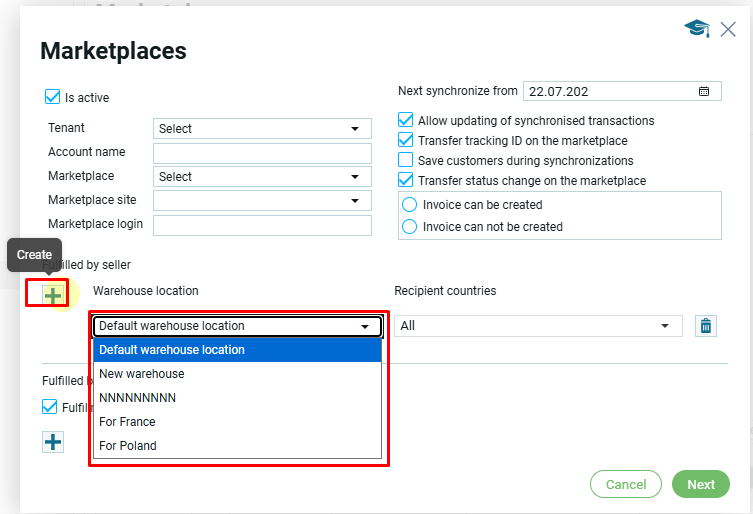Open calendar picker for Next synchronize date

coord(704,91)
